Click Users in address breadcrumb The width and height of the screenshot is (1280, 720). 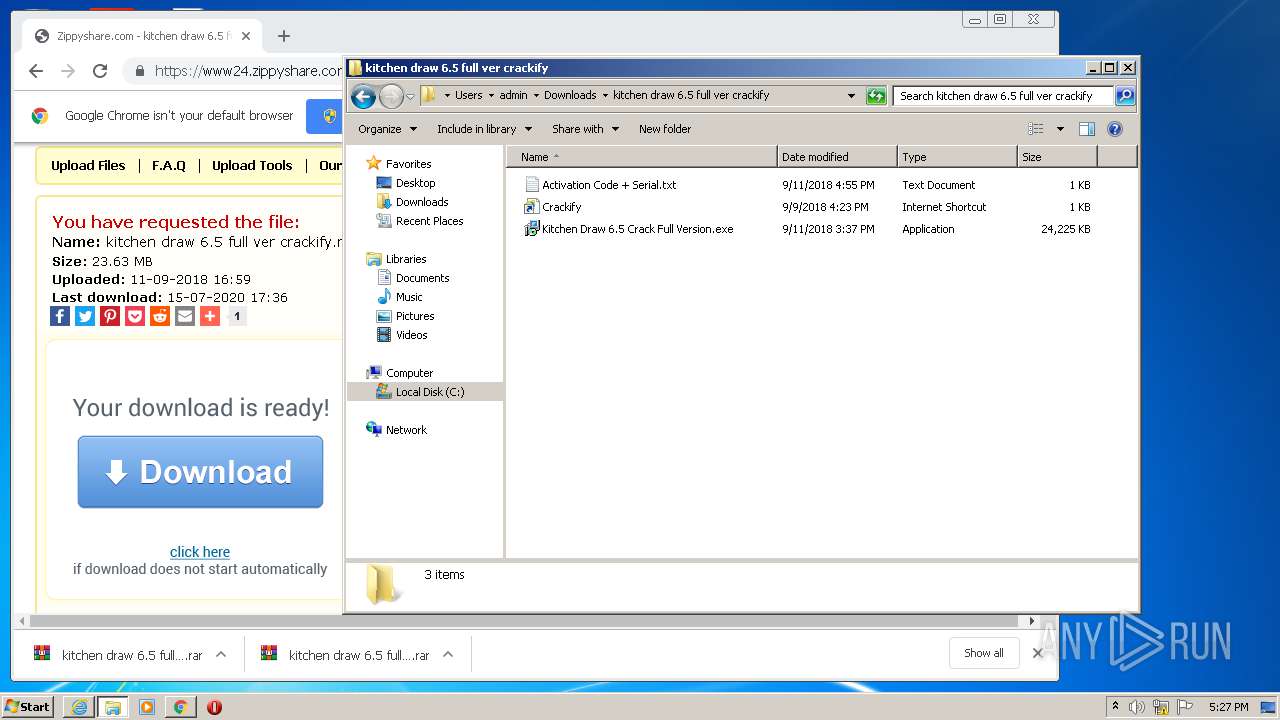click(x=468, y=96)
